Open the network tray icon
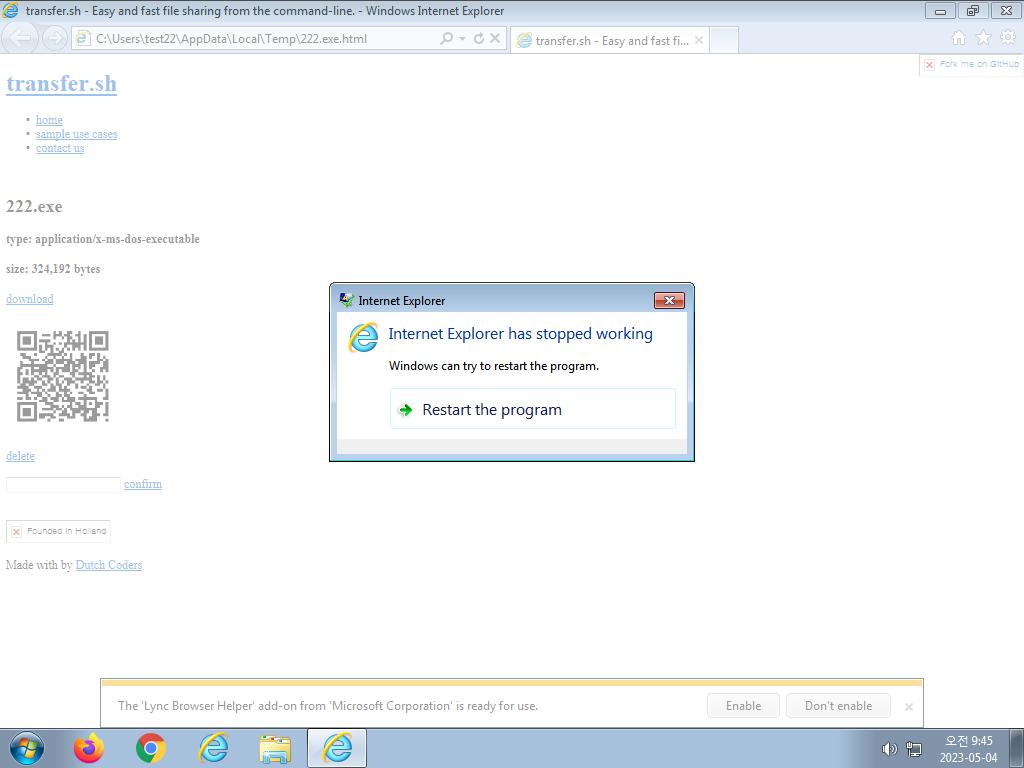This screenshot has height=768, width=1024. pyautogui.click(x=914, y=749)
